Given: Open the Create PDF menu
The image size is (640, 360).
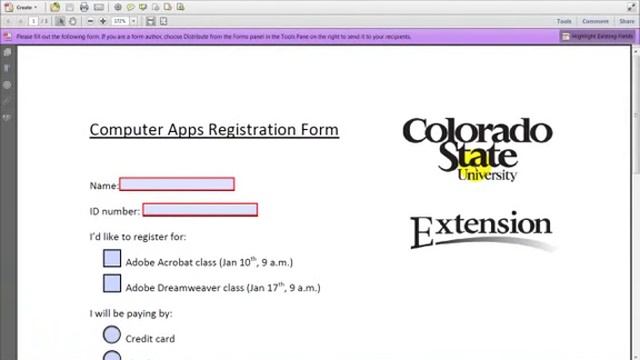Looking at the screenshot, I should tap(20, 7).
